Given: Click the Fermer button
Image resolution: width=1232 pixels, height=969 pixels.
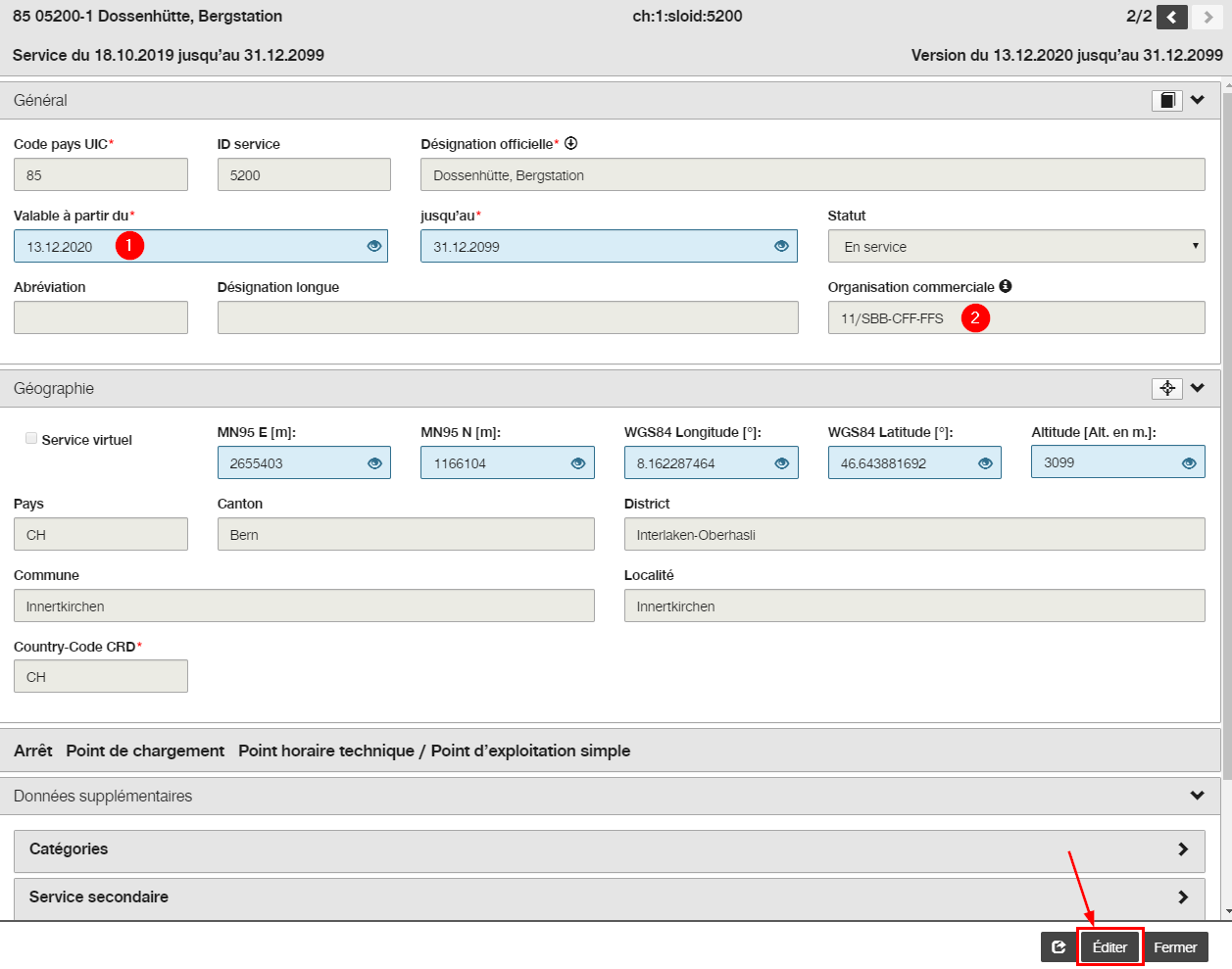Looking at the screenshot, I should click(x=1175, y=947).
